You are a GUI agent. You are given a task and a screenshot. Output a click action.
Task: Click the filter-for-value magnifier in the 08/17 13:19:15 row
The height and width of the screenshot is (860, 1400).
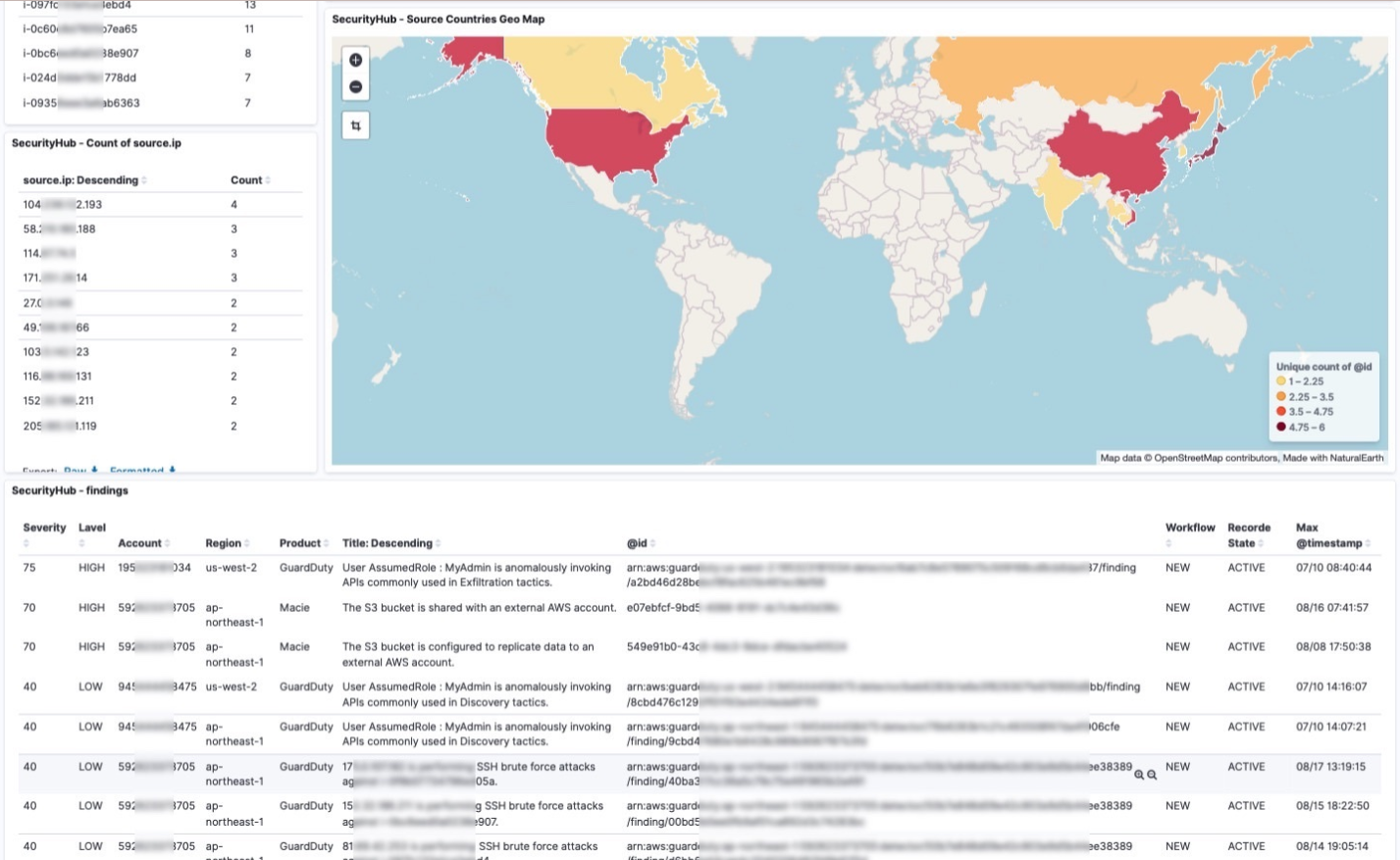click(1139, 775)
